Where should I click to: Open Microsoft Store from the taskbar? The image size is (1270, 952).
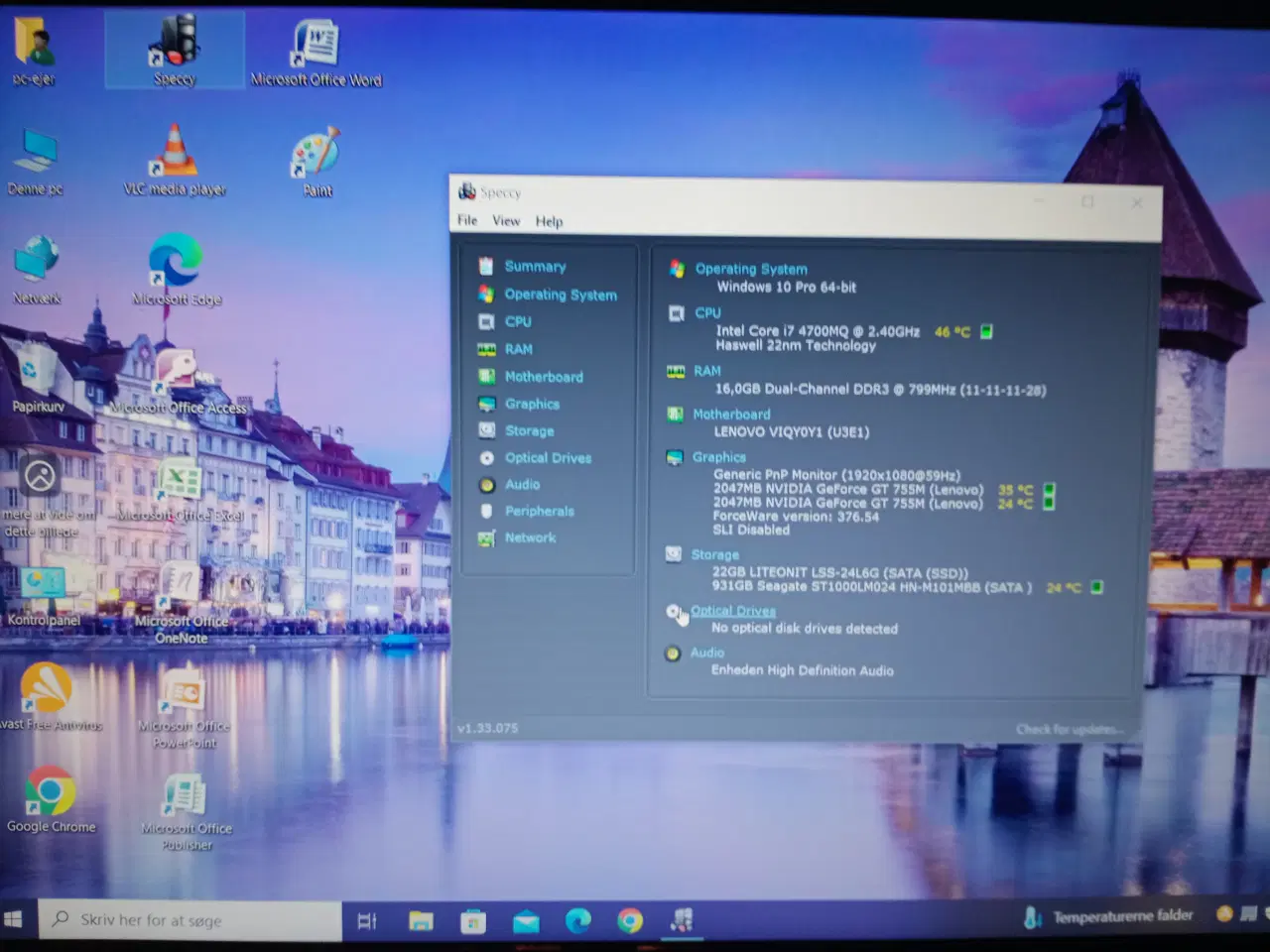473,921
